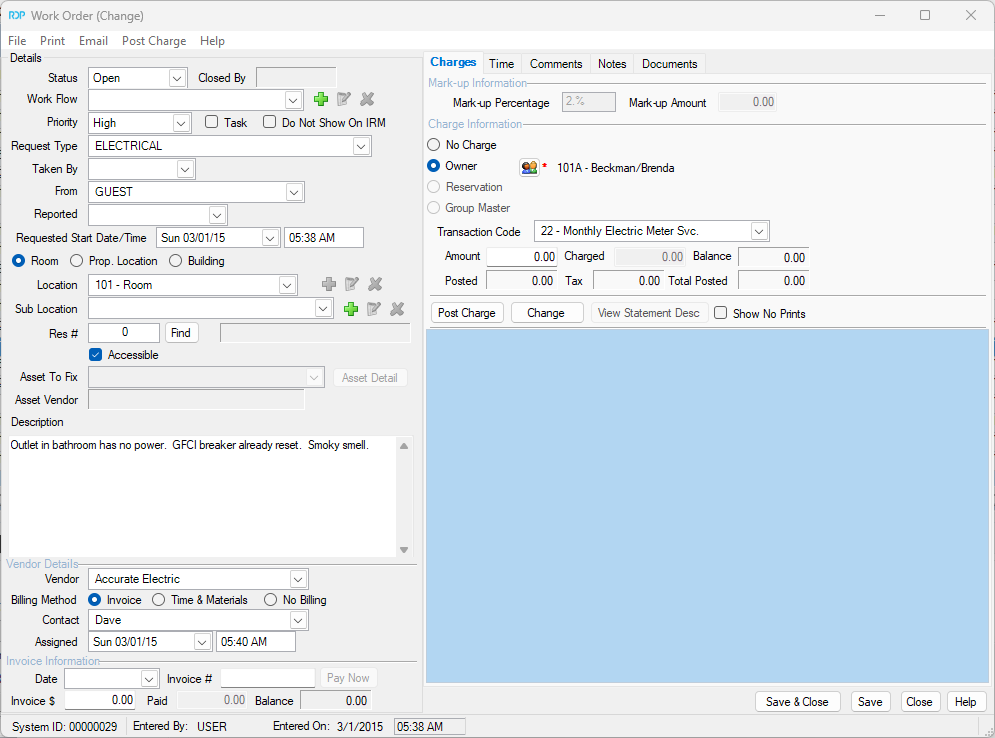Click the Find reservation button
Screen dimensions: 995x738
[181, 333]
